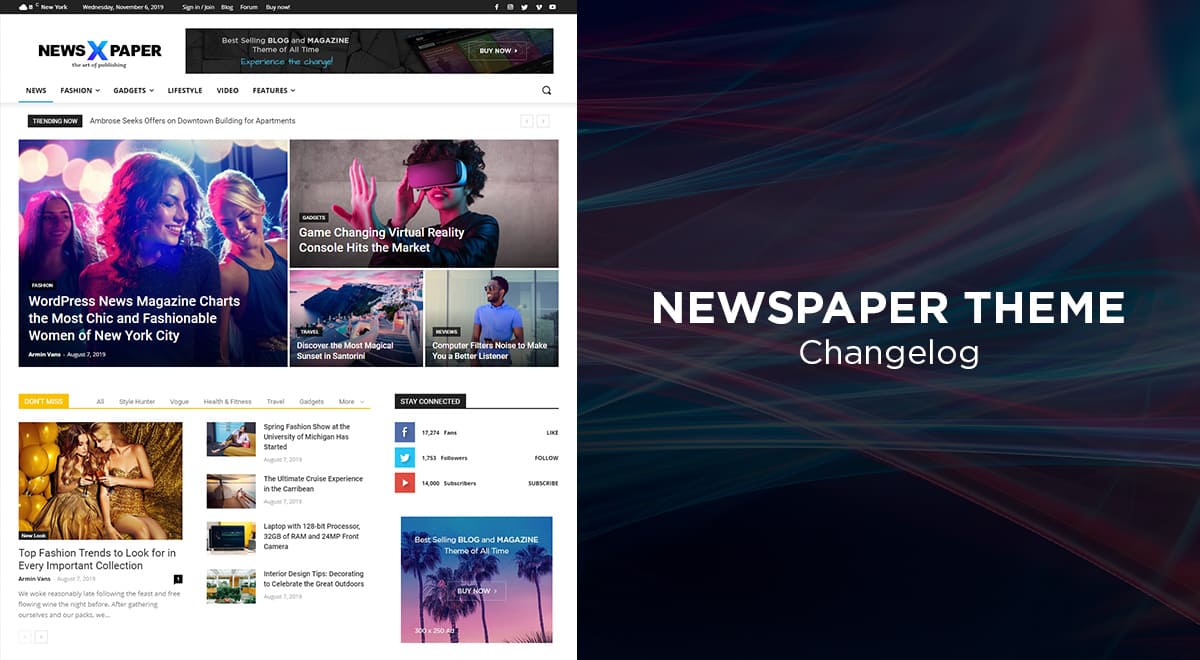Open the Vimeo icon in the top bar
This screenshot has width=1200, height=660.
click(538, 7)
